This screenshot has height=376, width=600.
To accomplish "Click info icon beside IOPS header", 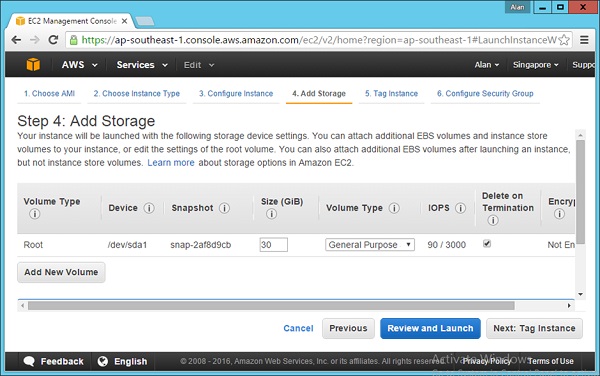I will pos(460,208).
